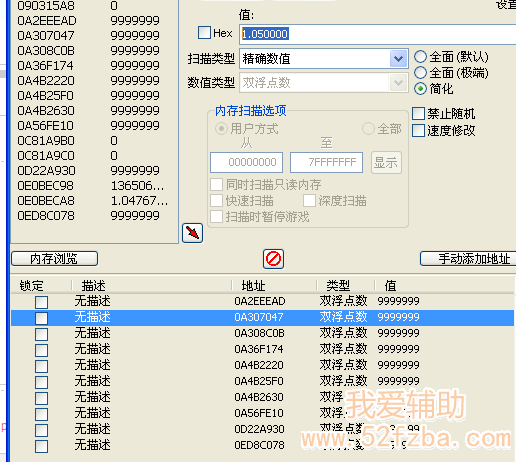The image size is (516, 462).
Task: Open the 扫描类型 dropdown arrow
Action: [398, 59]
